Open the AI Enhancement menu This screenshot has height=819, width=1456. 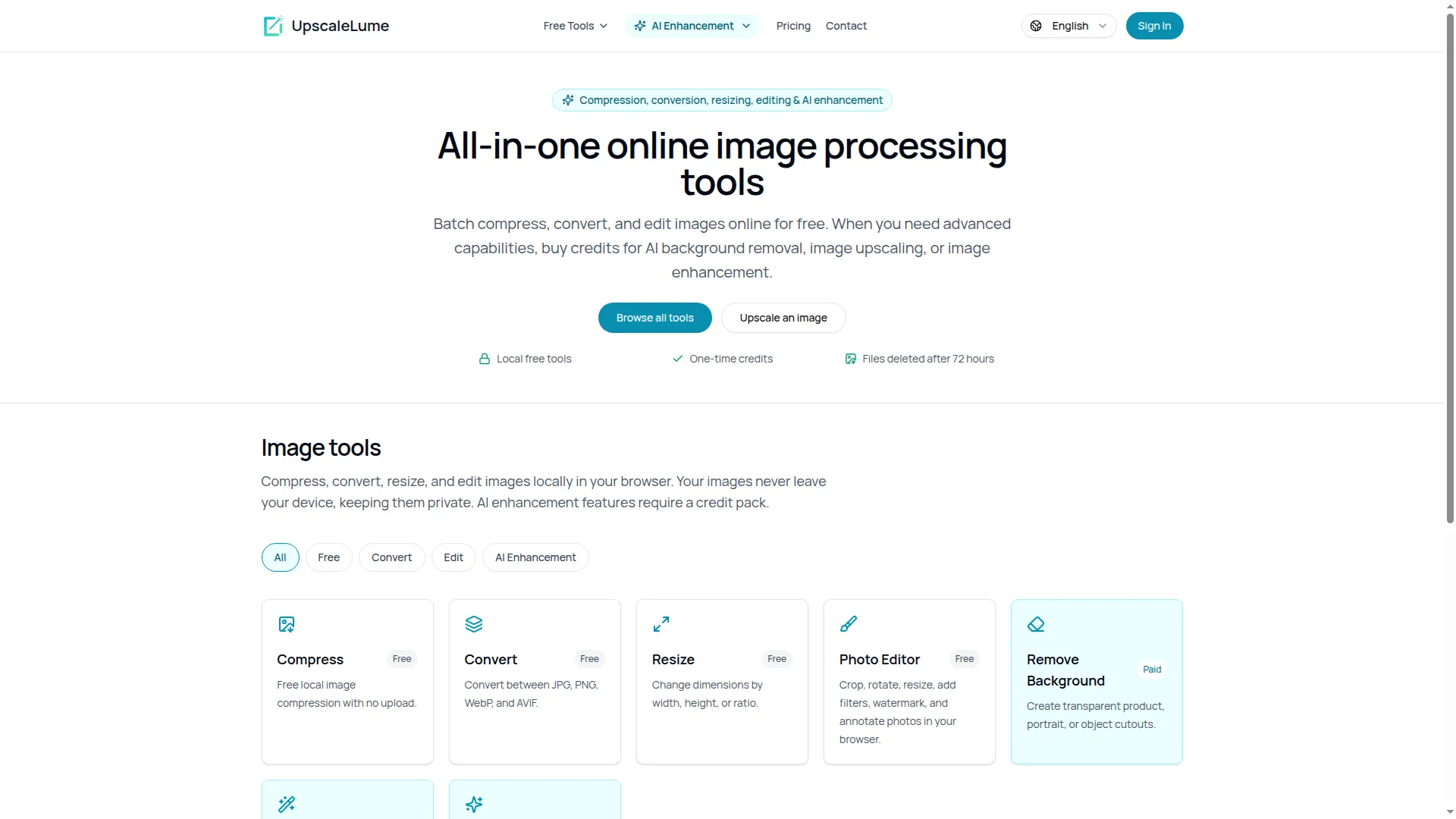click(692, 26)
